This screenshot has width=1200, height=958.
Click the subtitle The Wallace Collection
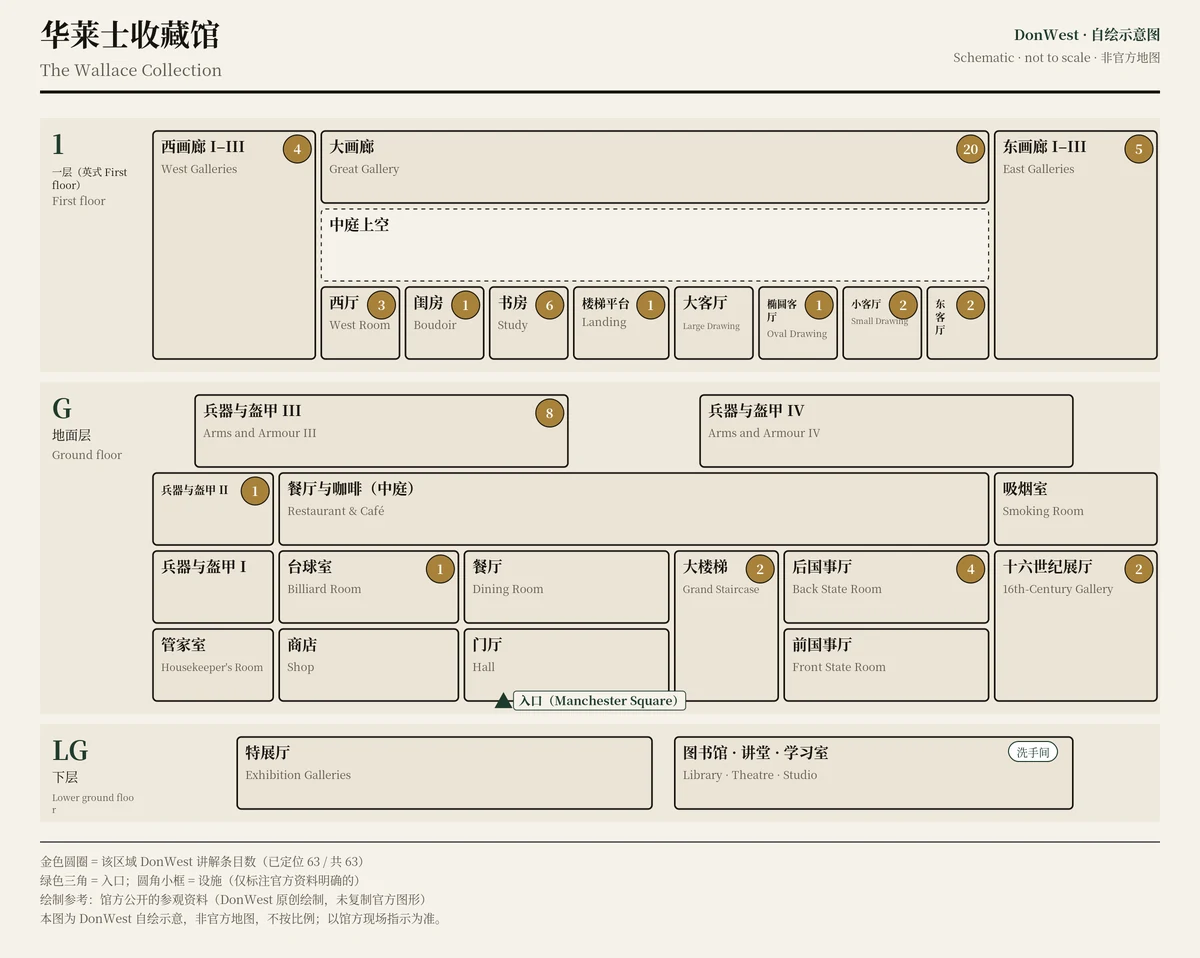pyautogui.click(x=131, y=70)
